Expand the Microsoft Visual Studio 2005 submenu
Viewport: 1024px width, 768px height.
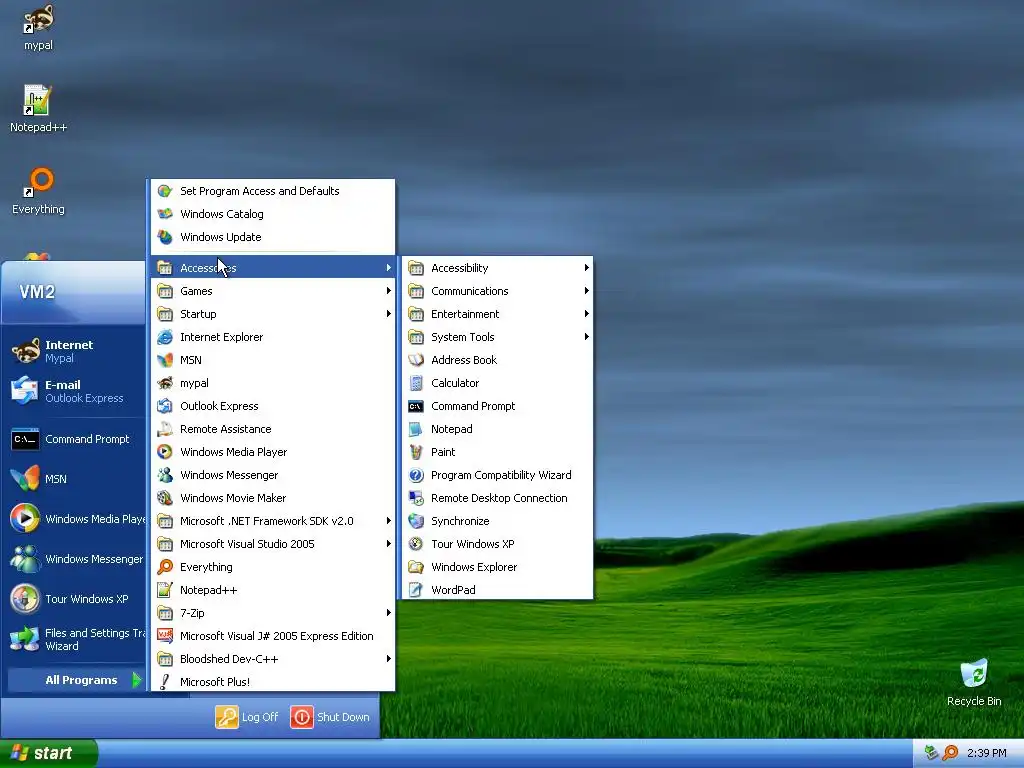[273, 544]
